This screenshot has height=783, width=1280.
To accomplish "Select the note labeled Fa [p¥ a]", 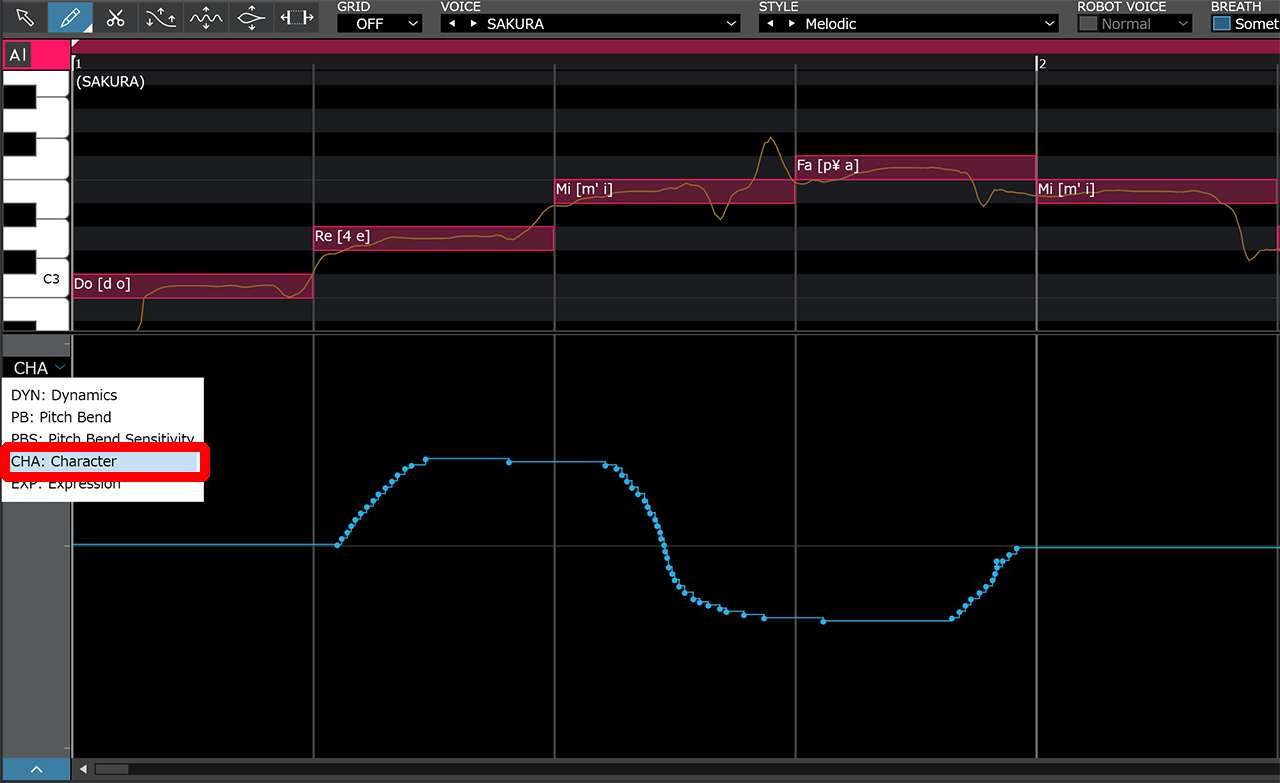I will [x=915, y=166].
